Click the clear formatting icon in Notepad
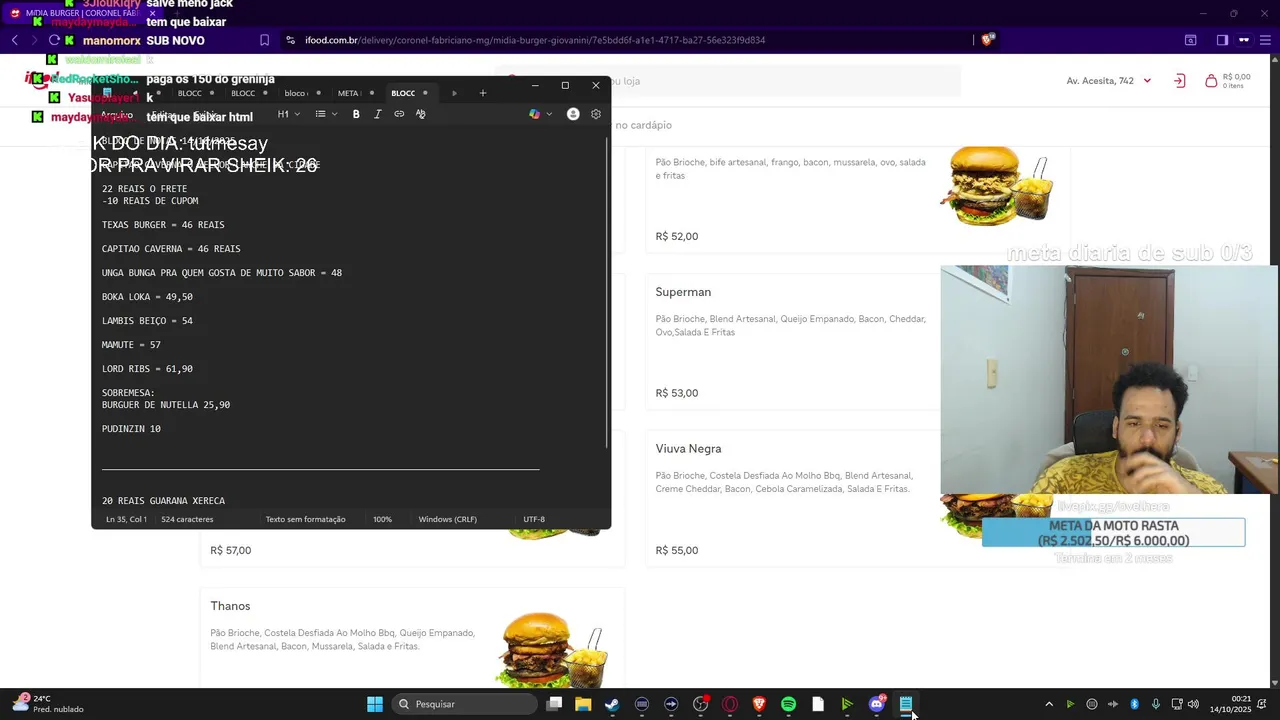The image size is (1280, 720). (x=420, y=114)
